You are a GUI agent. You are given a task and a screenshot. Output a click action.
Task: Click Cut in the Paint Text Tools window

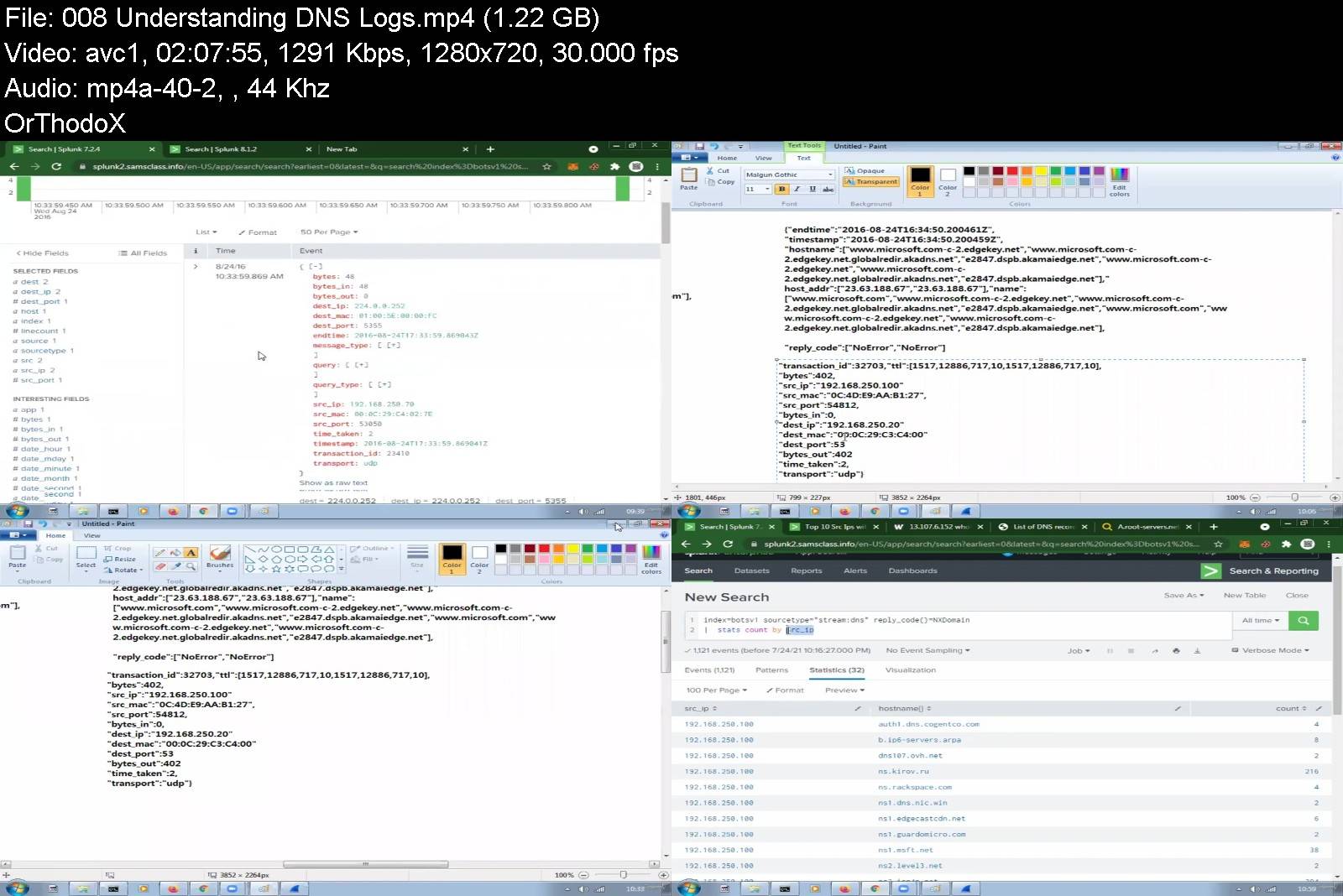[718, 170]
